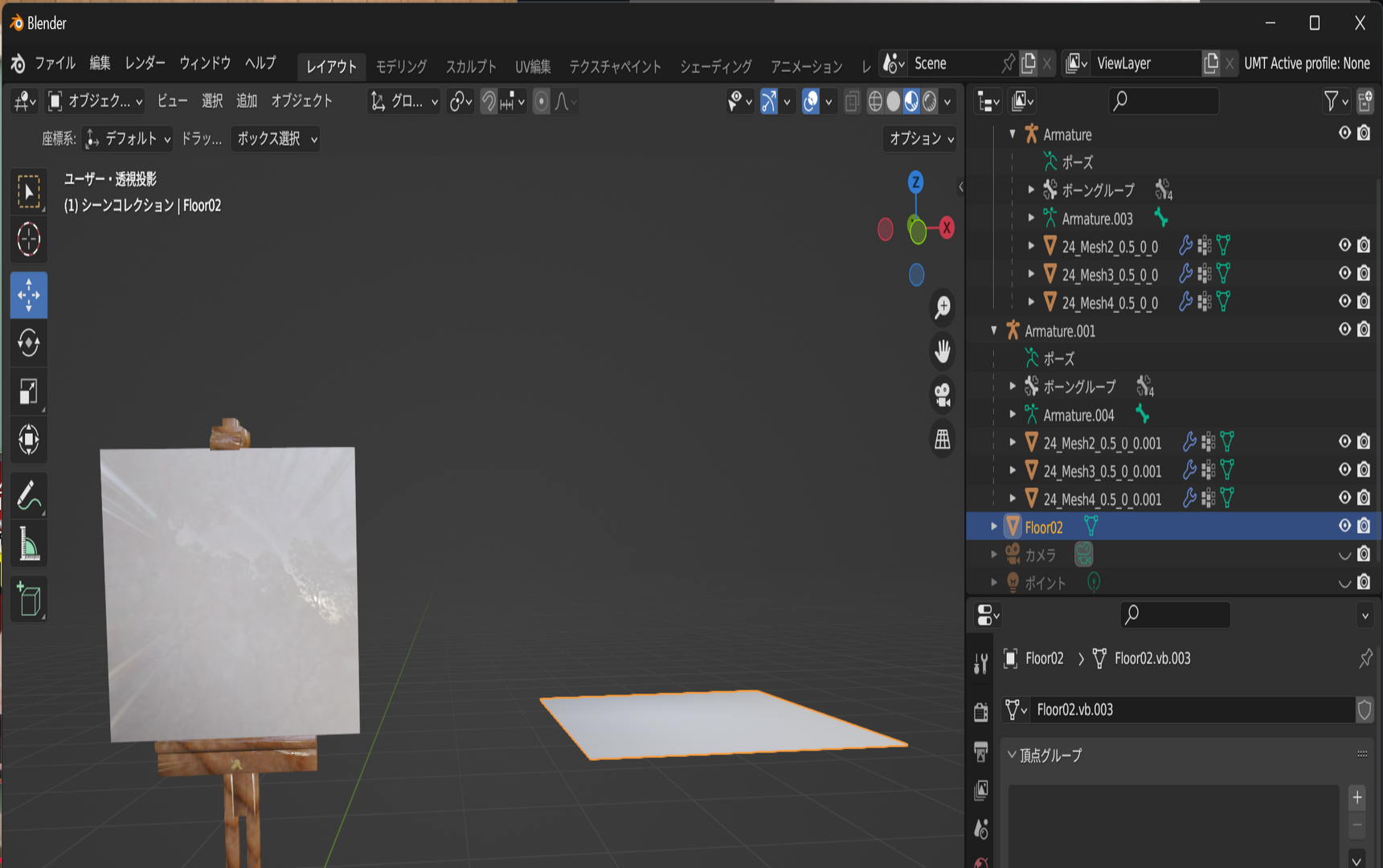Viewport: 1383px width, 868px height.
Task: Collapse the Armature.001 tree
Action: pos(994,330)
